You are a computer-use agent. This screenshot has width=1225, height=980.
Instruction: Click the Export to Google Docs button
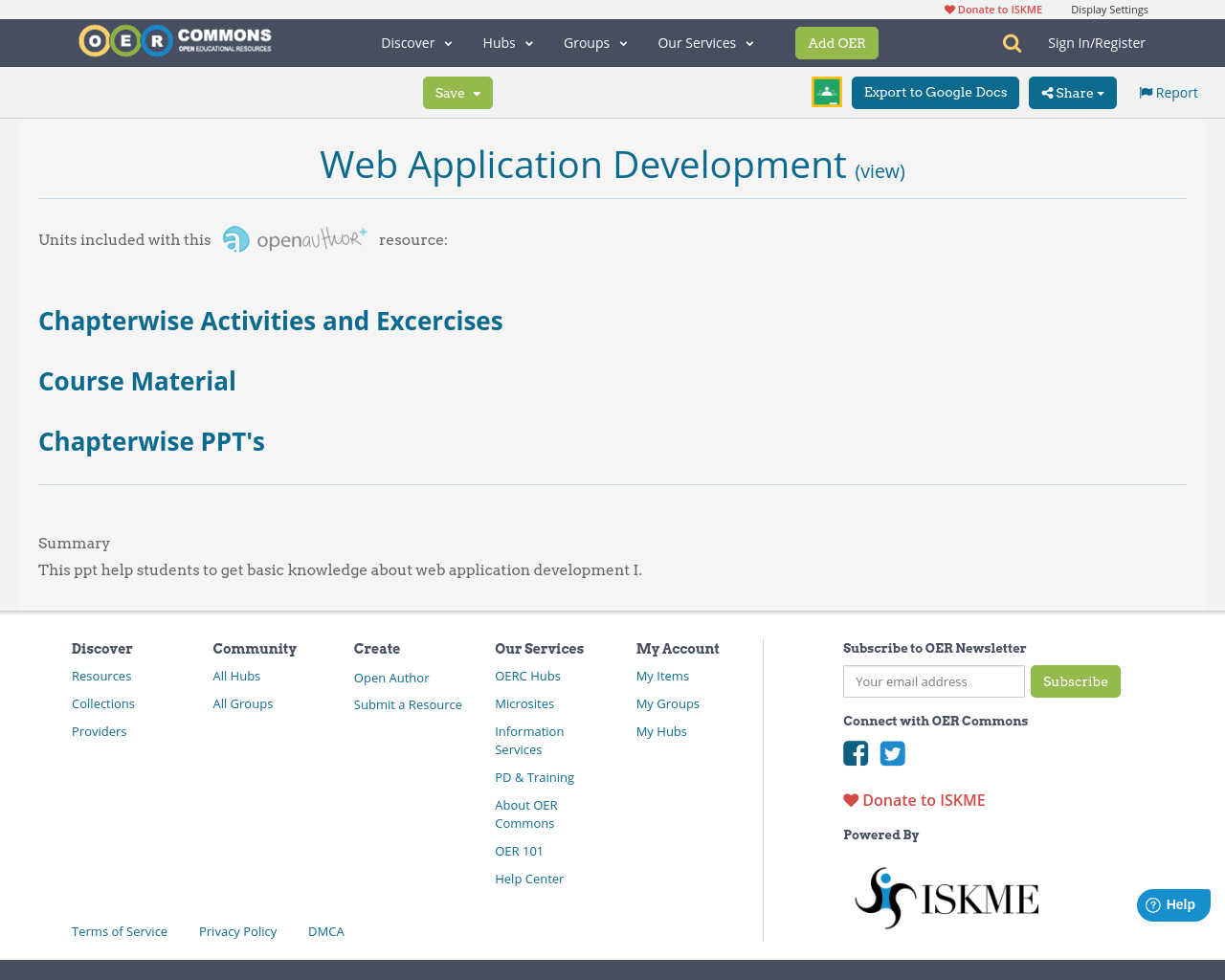935,92
